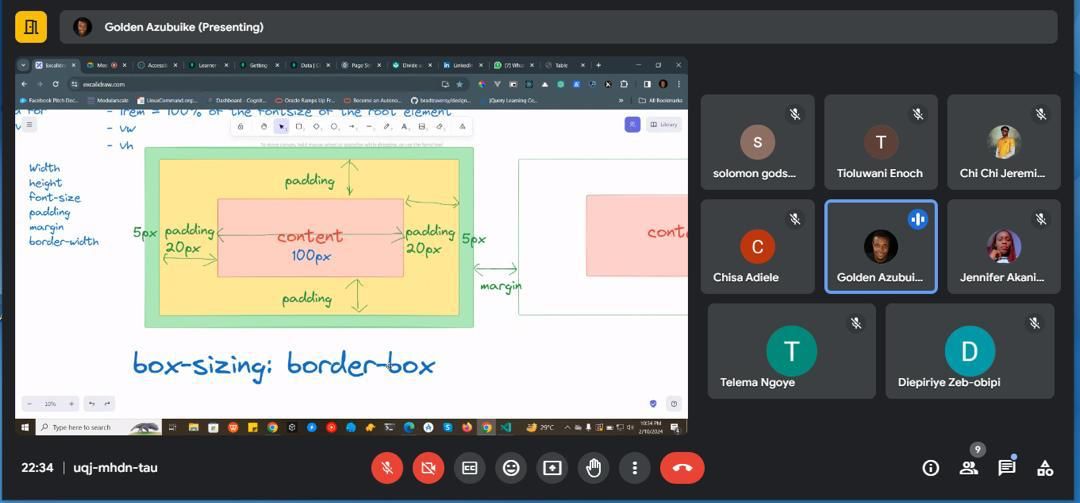Select the solomon gods... participant tile
Viewport: 1080px width, 503px height.
pyautogui.click(x=758, y=142)
